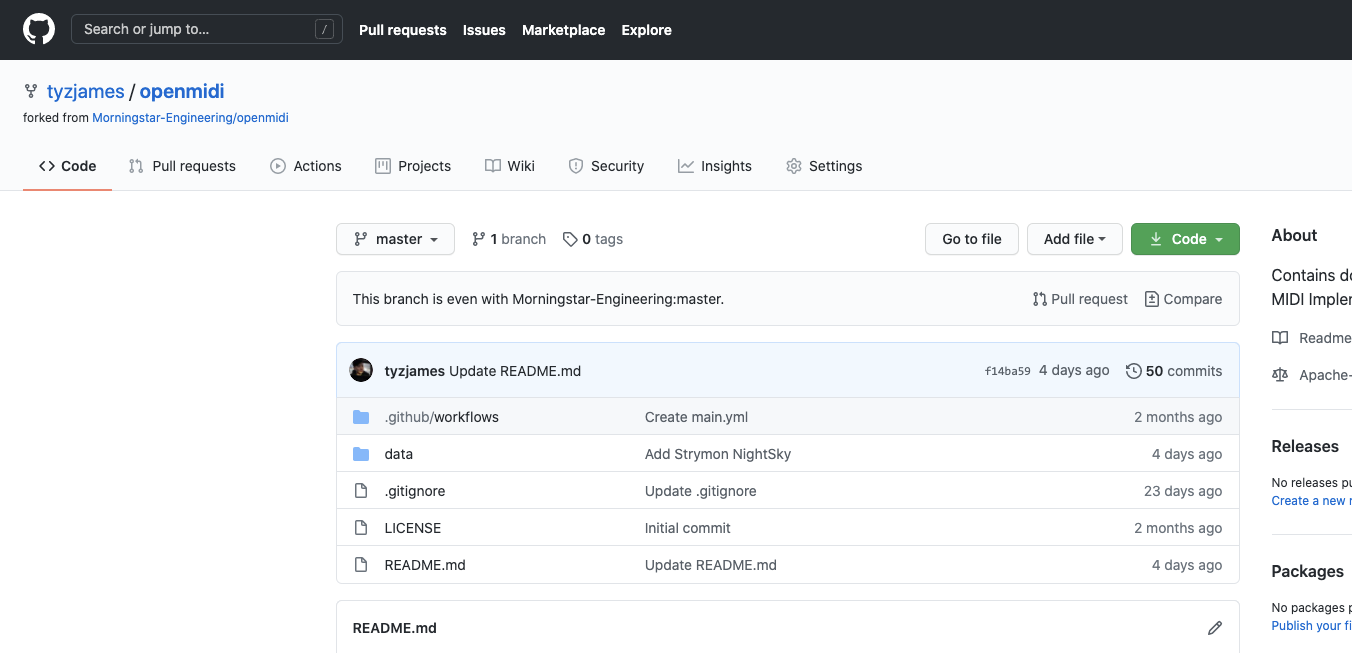View the 0 tags list
Image resolution: width=1352 pixels, height=653 pixels.
593,239
